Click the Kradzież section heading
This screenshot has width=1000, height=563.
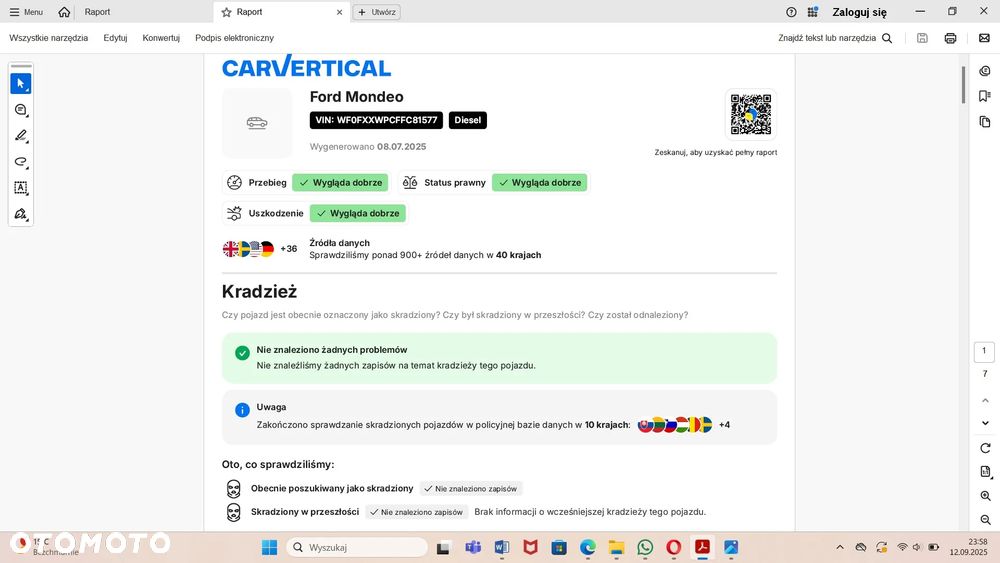pyautogui.click(x=260, y=291)
